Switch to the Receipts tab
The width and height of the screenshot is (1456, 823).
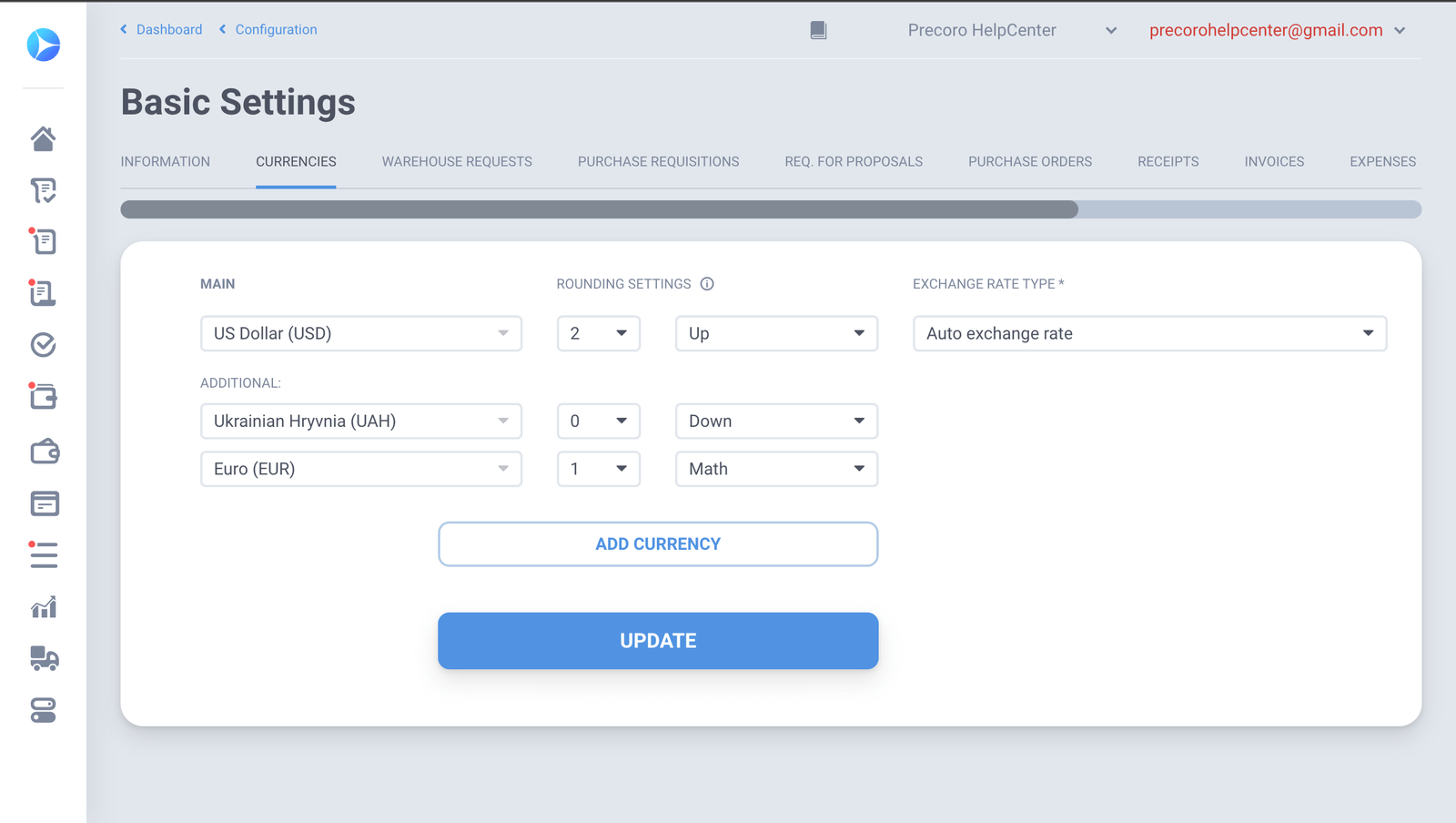tap(1168, 161)
